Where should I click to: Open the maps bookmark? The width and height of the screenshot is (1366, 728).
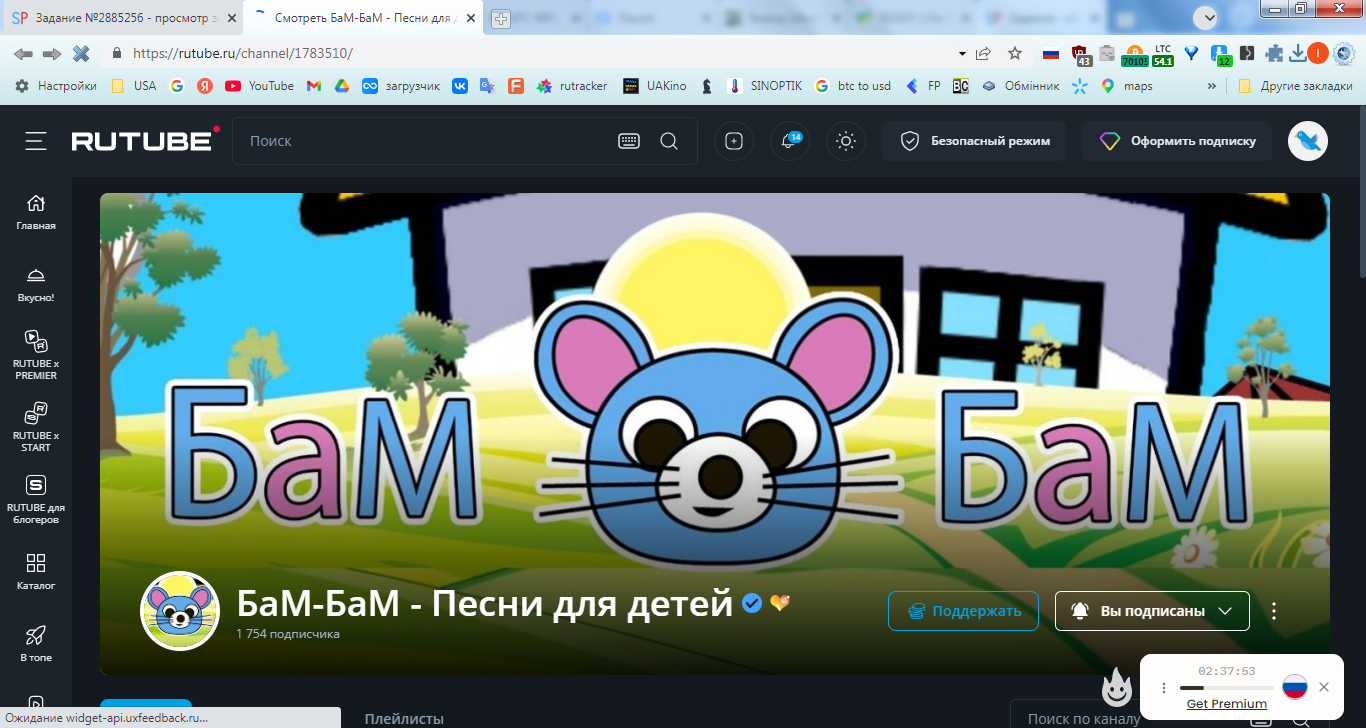1127,86
